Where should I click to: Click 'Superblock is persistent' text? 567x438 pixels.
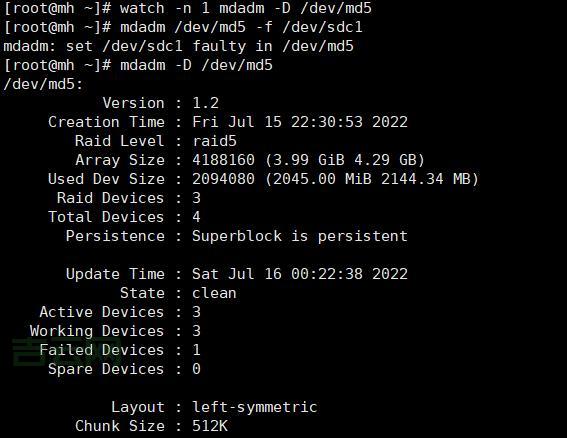tap(299, 236)
